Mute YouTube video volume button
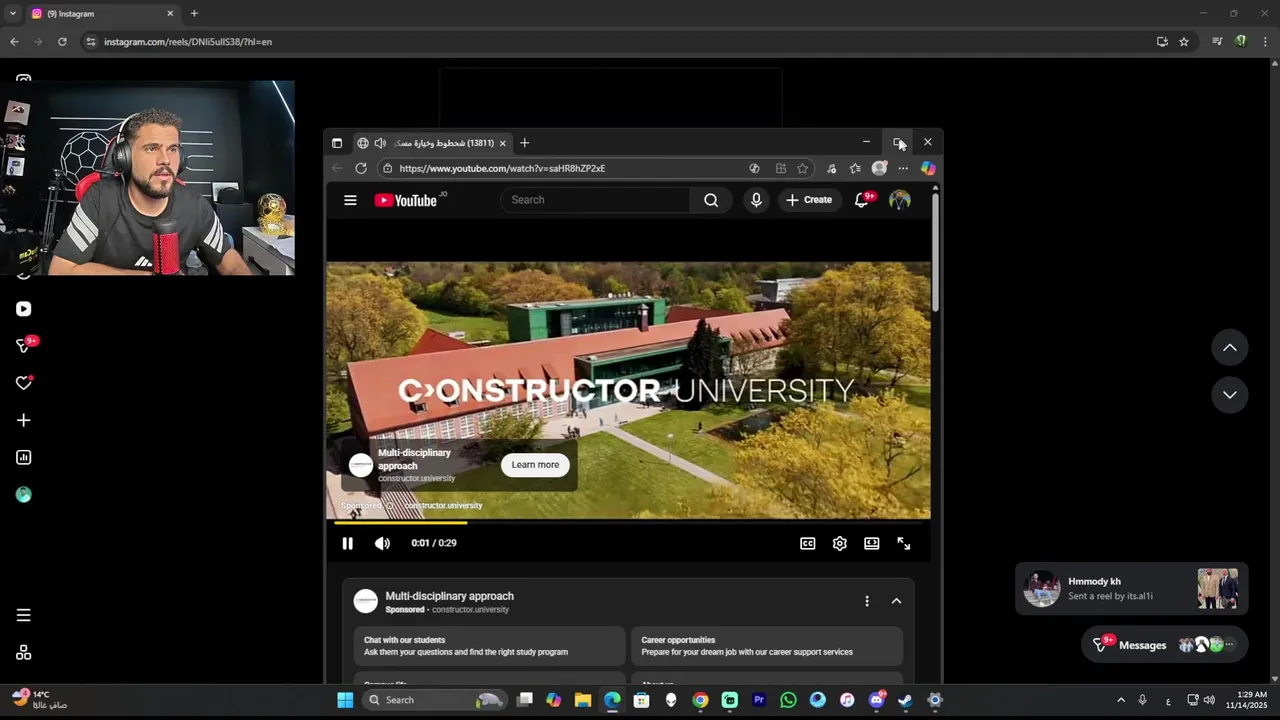This screenshot has width=1280, height=720. pyautogui.click(x=382, y=543)
